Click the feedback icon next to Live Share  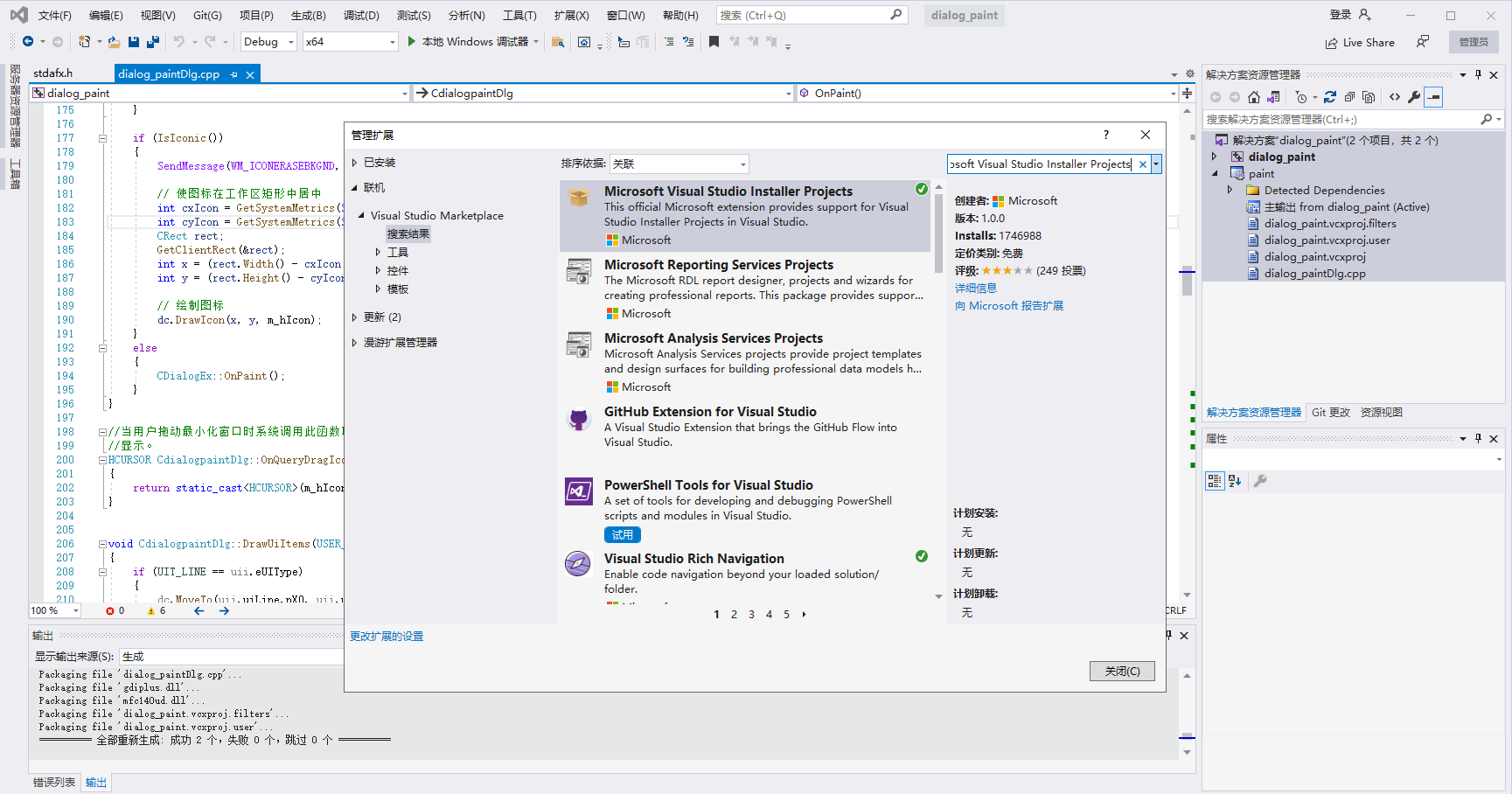click(1423, 42)
